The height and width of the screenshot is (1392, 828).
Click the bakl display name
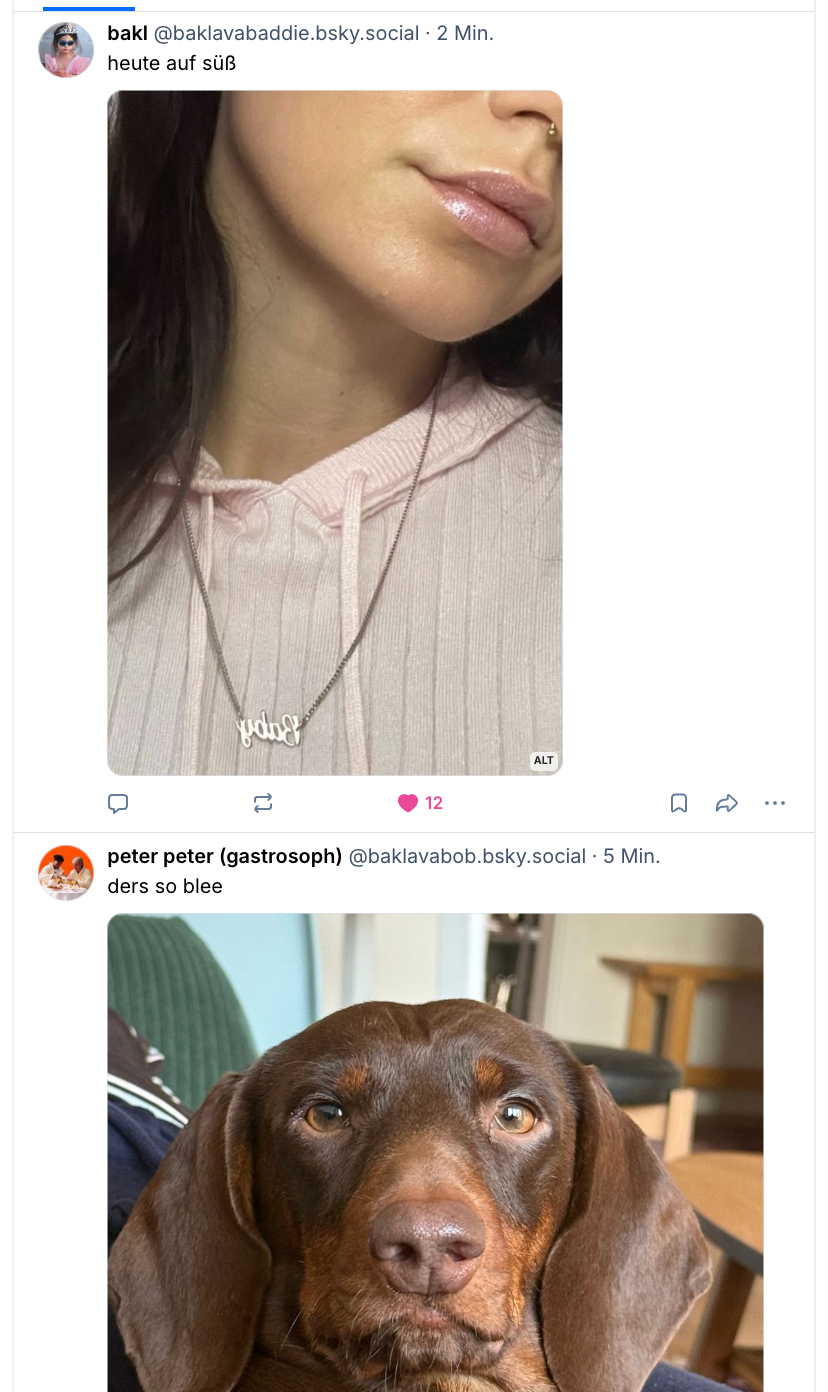pos(127,34)
